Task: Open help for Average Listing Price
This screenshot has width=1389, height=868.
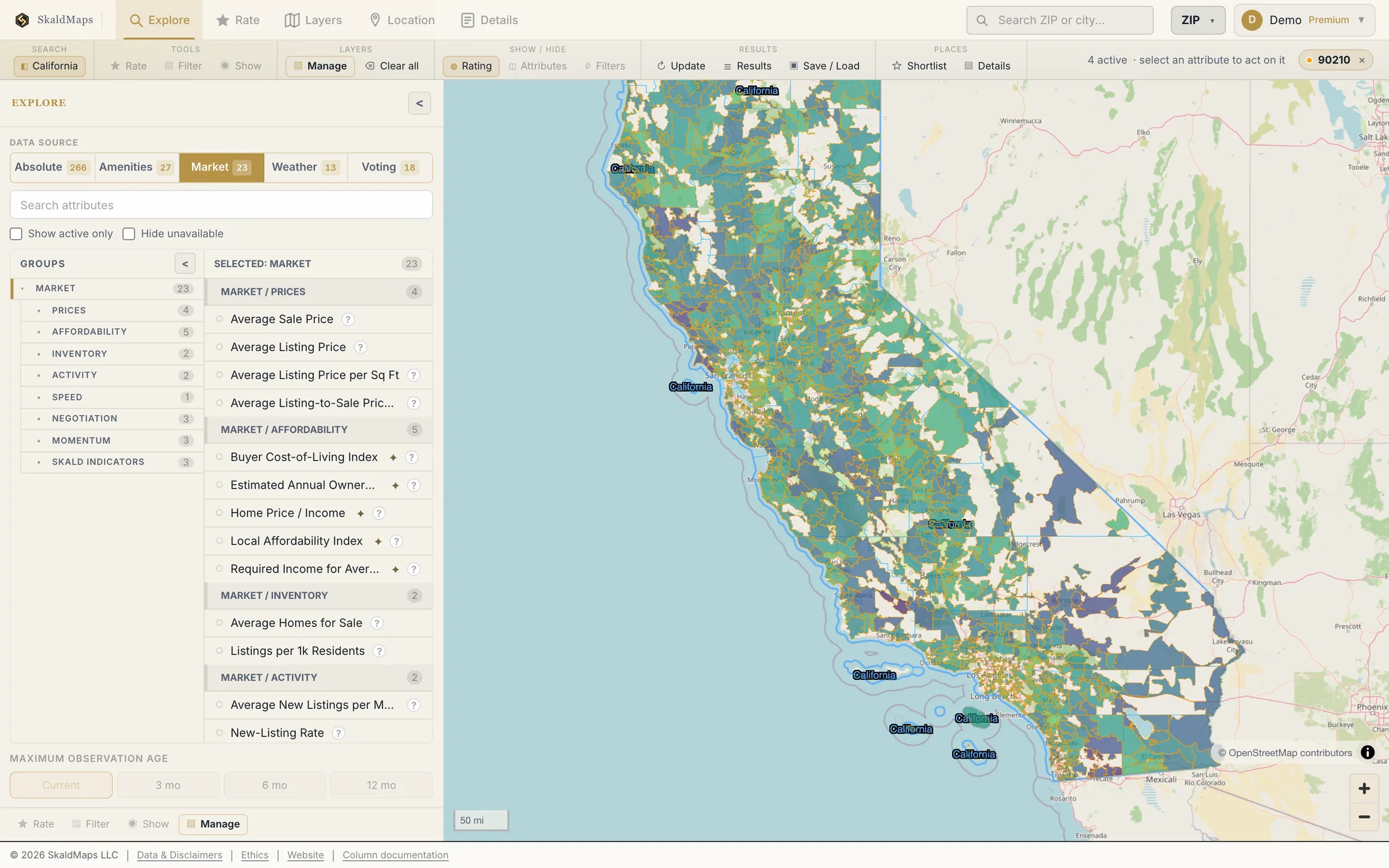Action: coord(361,347)
